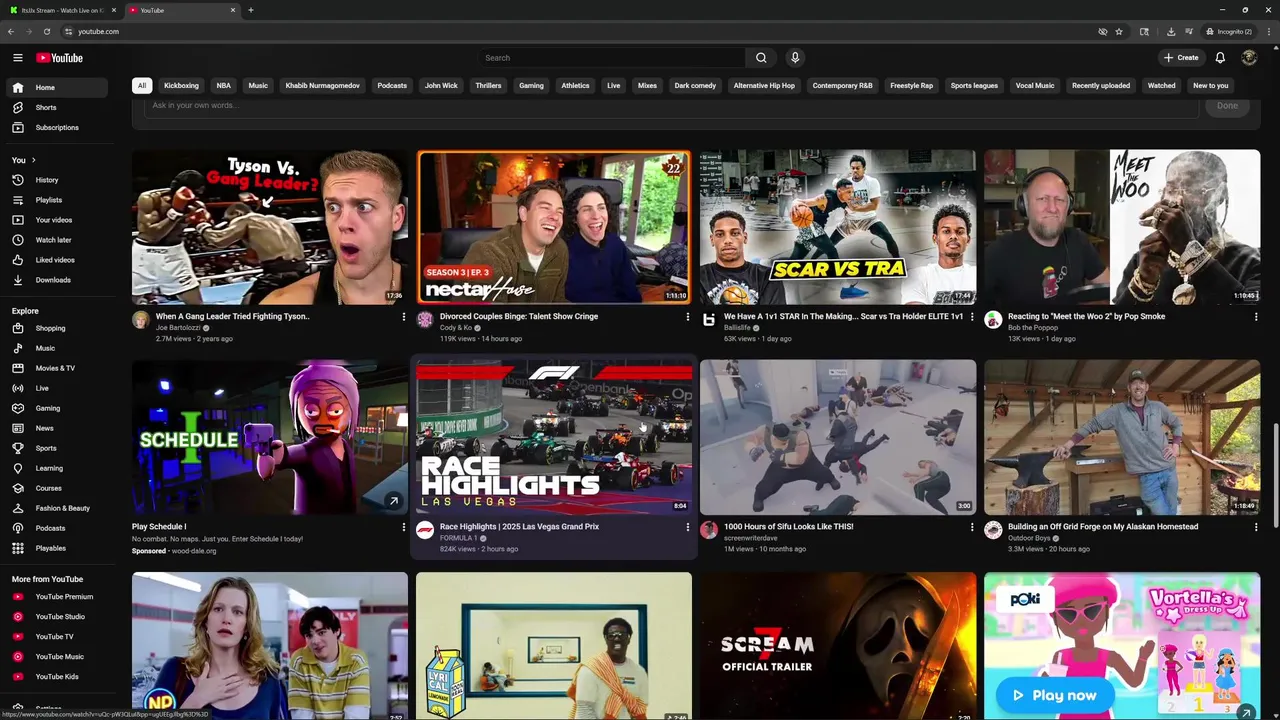The width and height of the screenshot is (1280, 720).
Task: Open News under Explore
Action: click(x=56, y=428)
